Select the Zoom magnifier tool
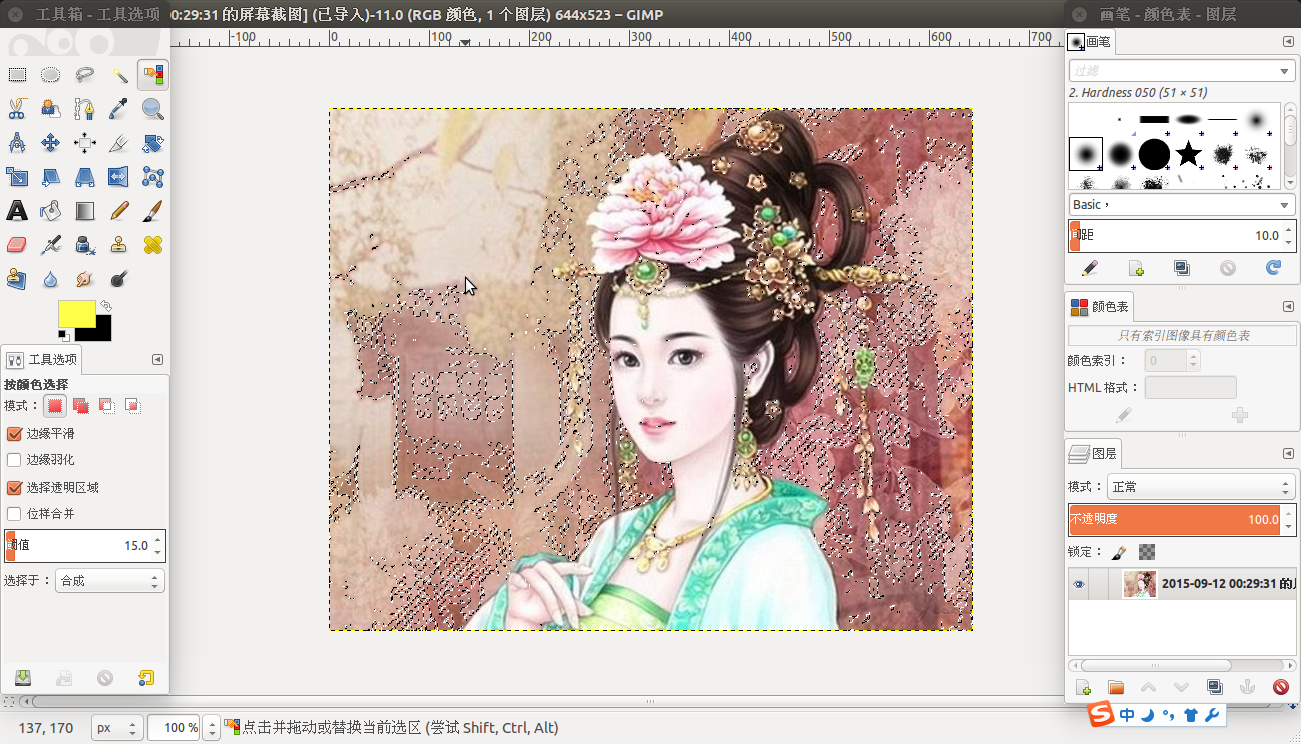 153,109
